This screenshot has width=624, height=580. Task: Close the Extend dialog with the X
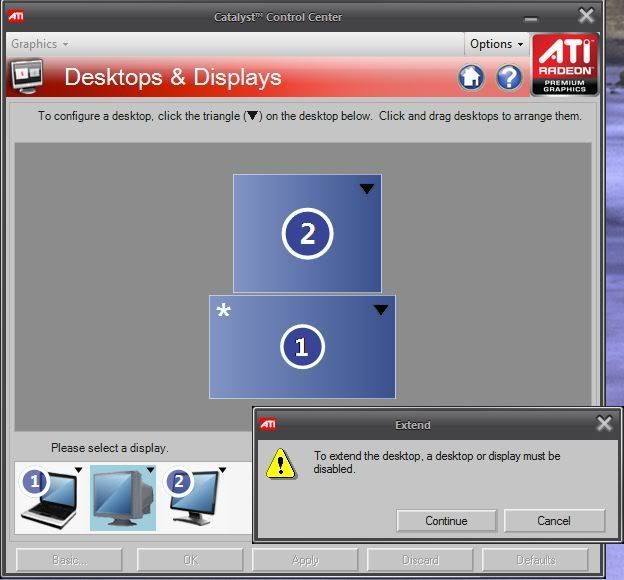tap(604, 424)
